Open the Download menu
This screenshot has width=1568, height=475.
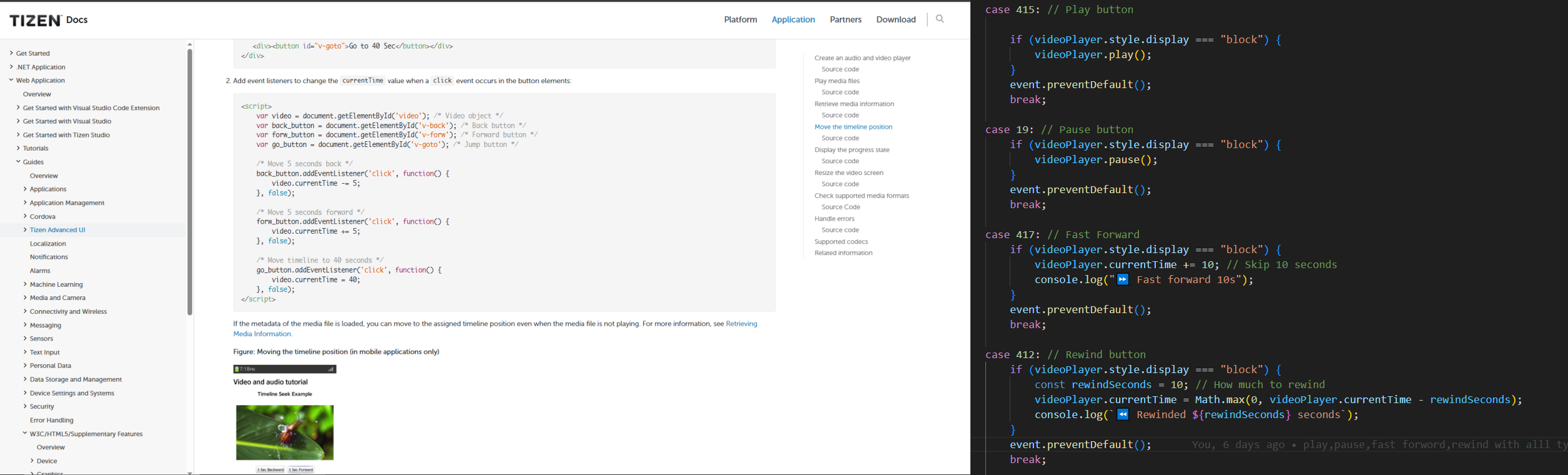click(896, 19)
